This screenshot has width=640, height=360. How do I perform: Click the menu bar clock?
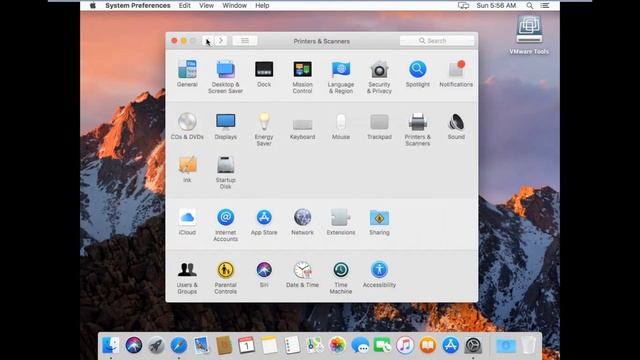(x=496, y=5)
